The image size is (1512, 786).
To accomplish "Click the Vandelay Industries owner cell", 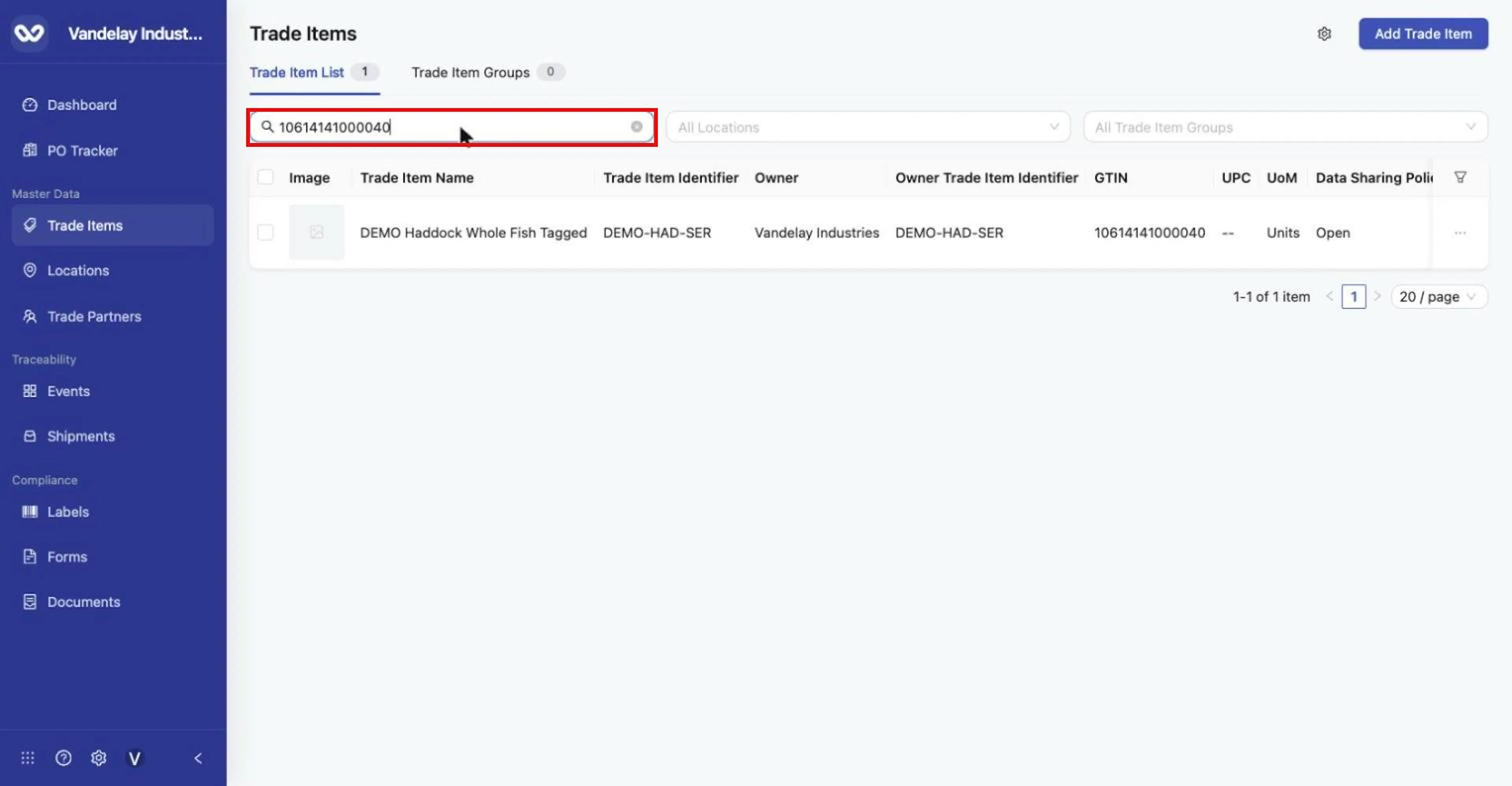I will click(x=817, y=233).
